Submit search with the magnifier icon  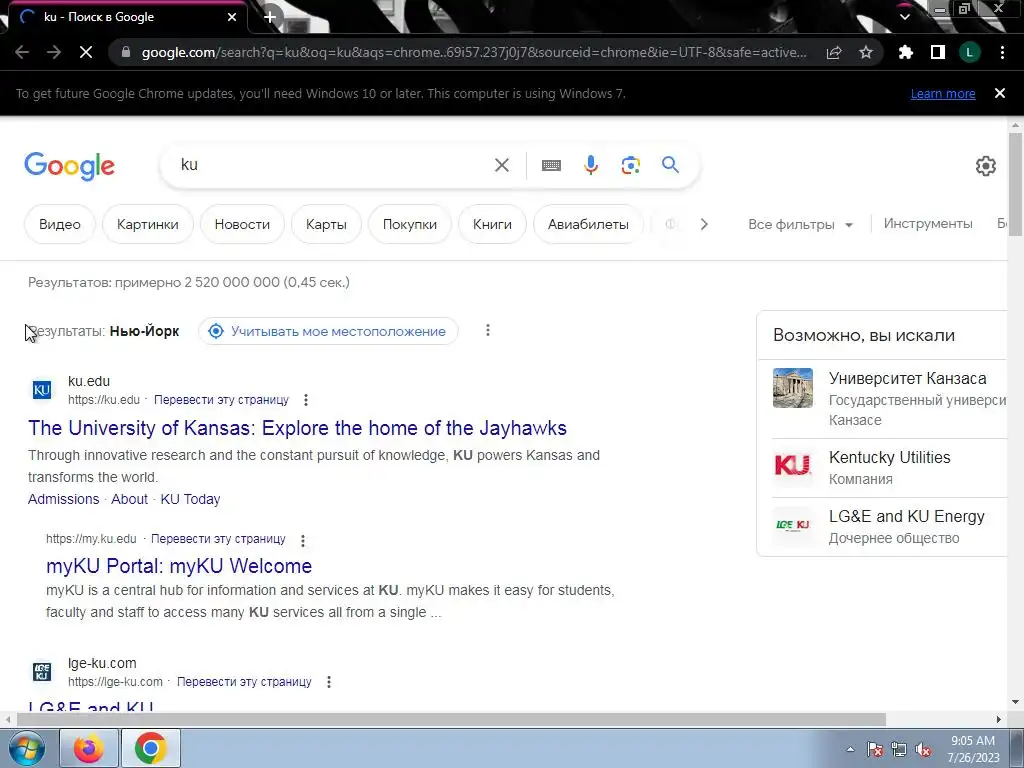tap(670, 165)
